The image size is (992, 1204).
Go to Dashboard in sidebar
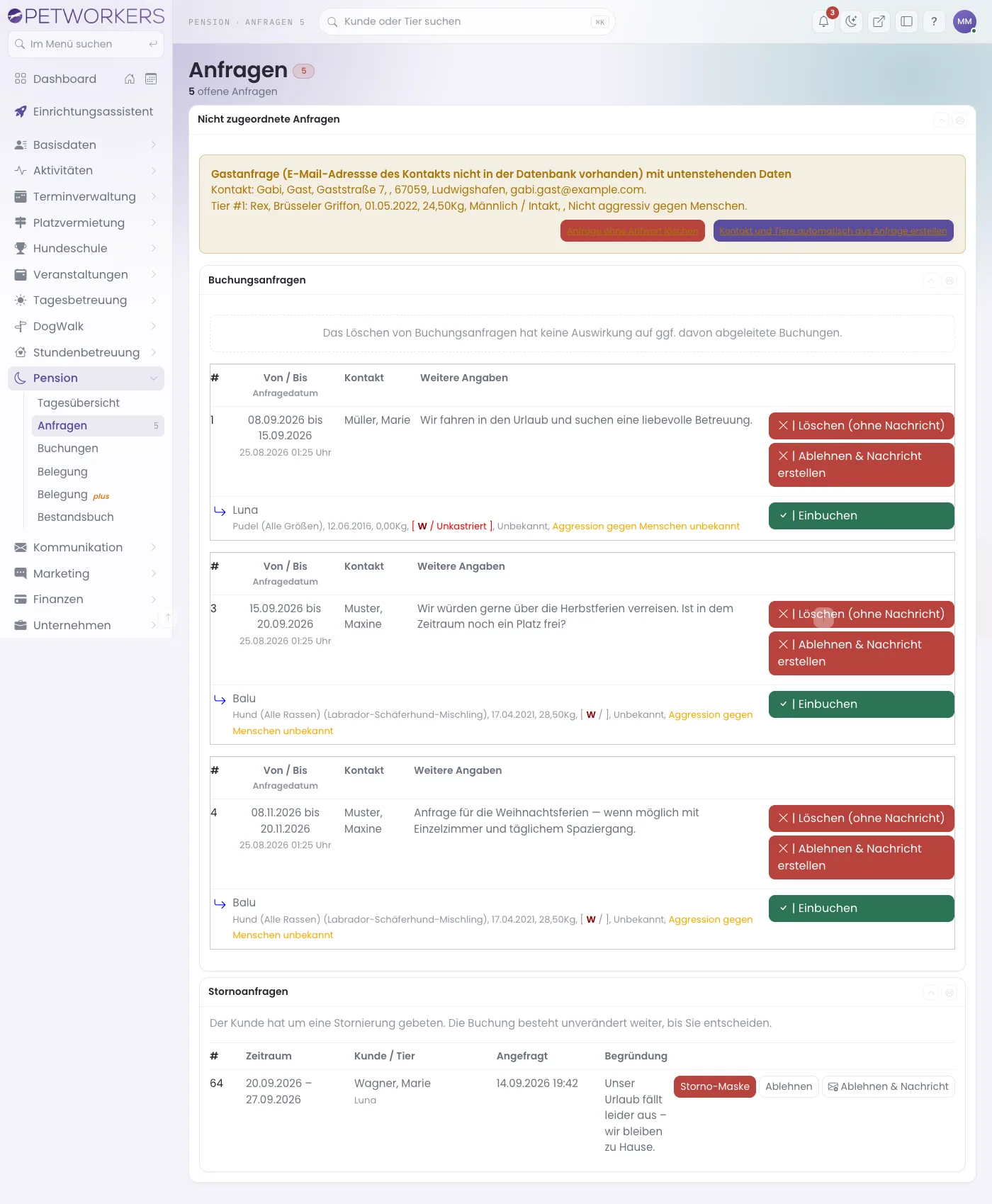point(64,79)
